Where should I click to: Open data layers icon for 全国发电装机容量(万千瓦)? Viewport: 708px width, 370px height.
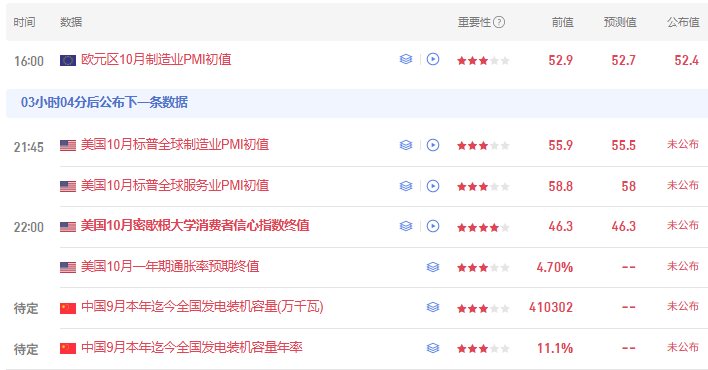coord(433,307)
